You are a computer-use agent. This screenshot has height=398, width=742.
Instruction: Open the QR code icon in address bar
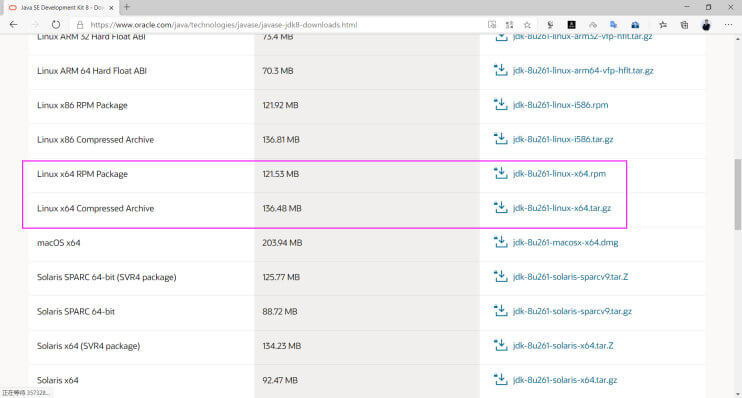[x=509, y=25]
